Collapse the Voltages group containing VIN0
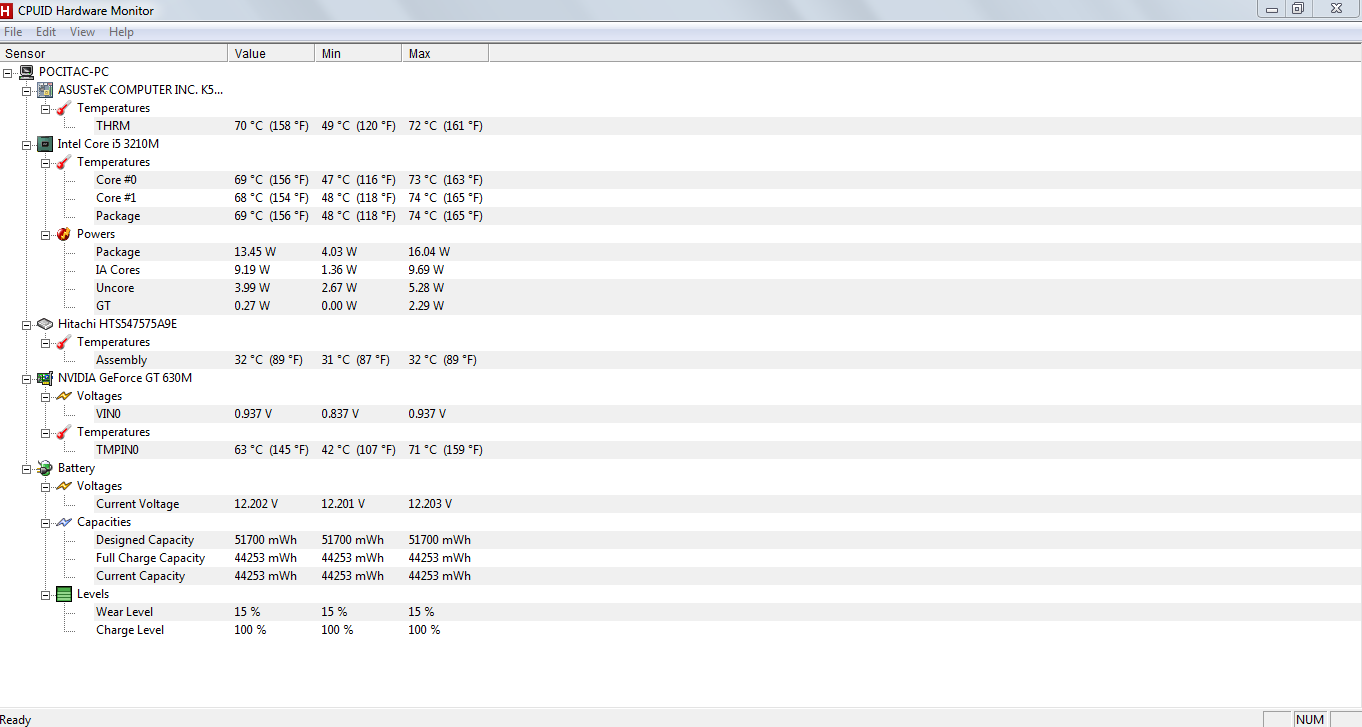 tap(46, 396)
